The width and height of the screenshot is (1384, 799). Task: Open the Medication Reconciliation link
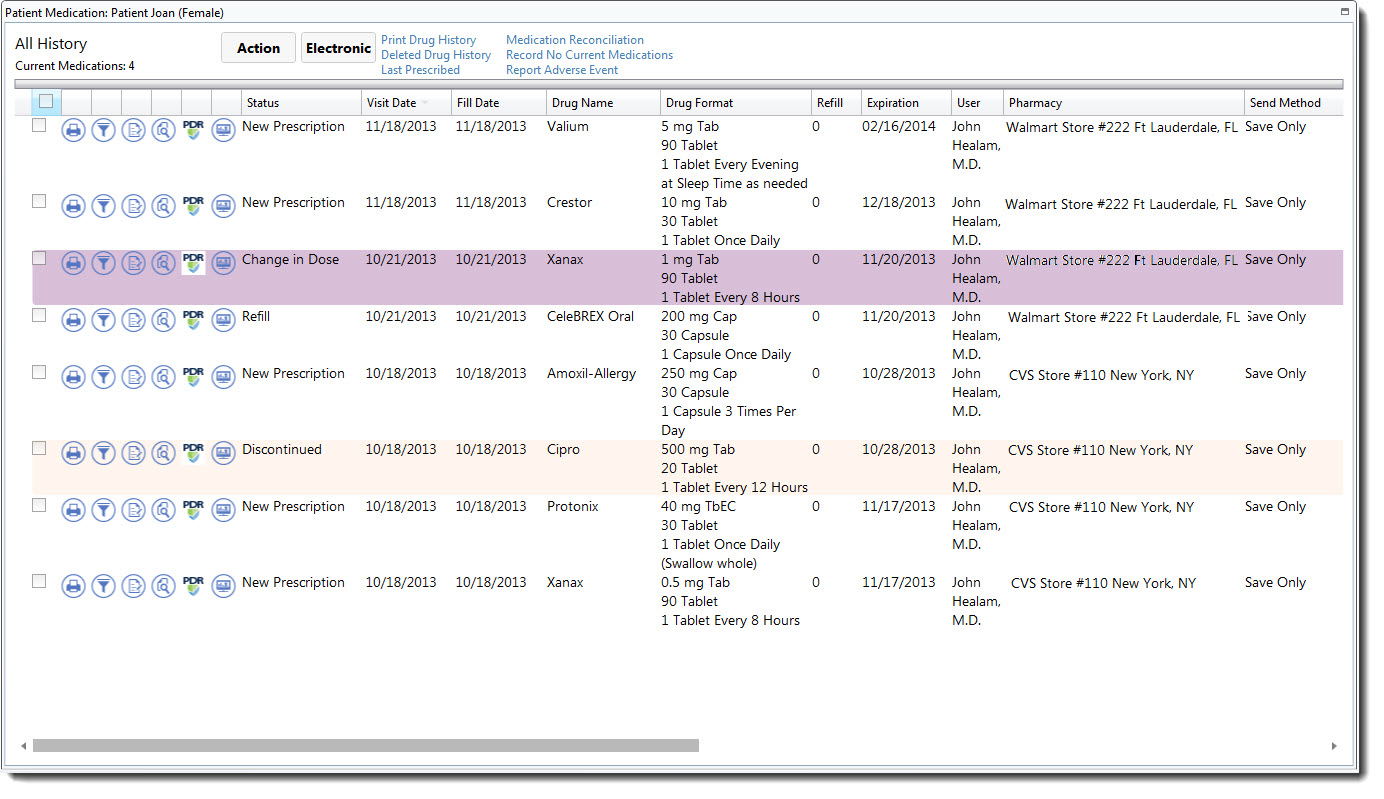[x=575, y=40]
